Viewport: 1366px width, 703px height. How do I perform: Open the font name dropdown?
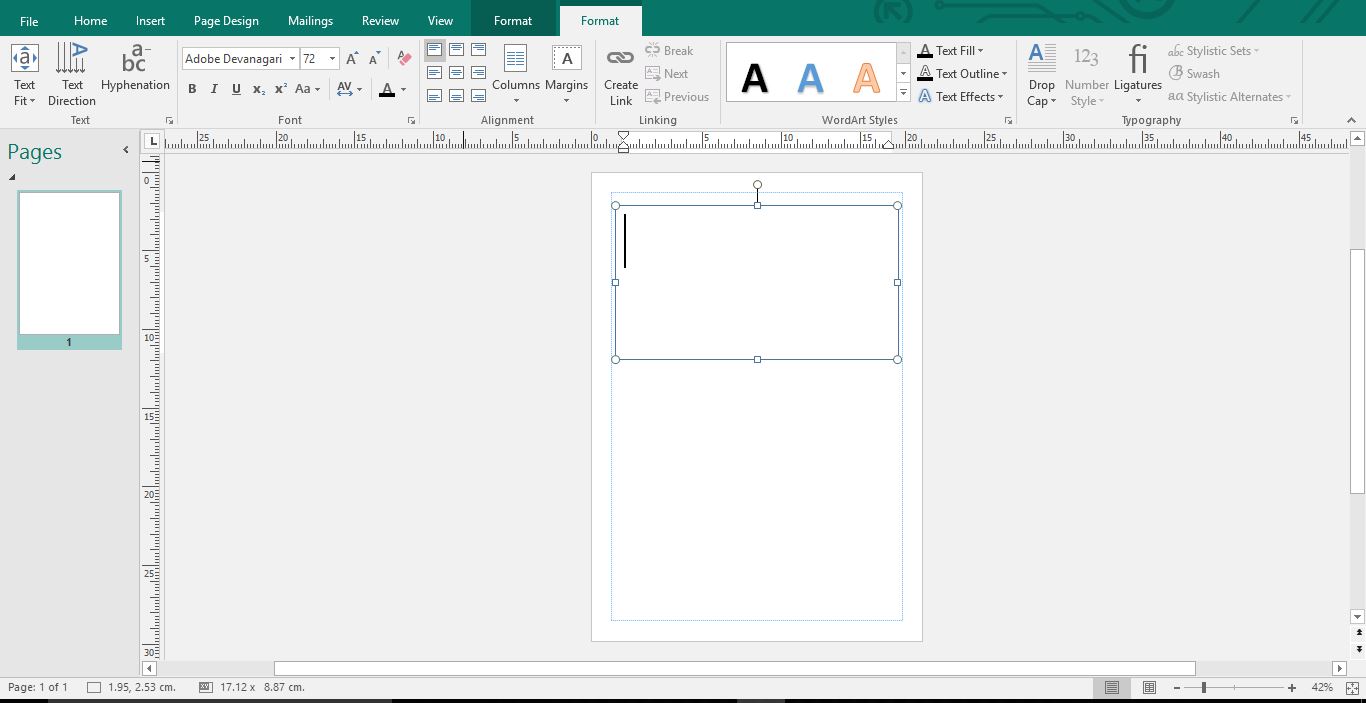click(292, 59)
